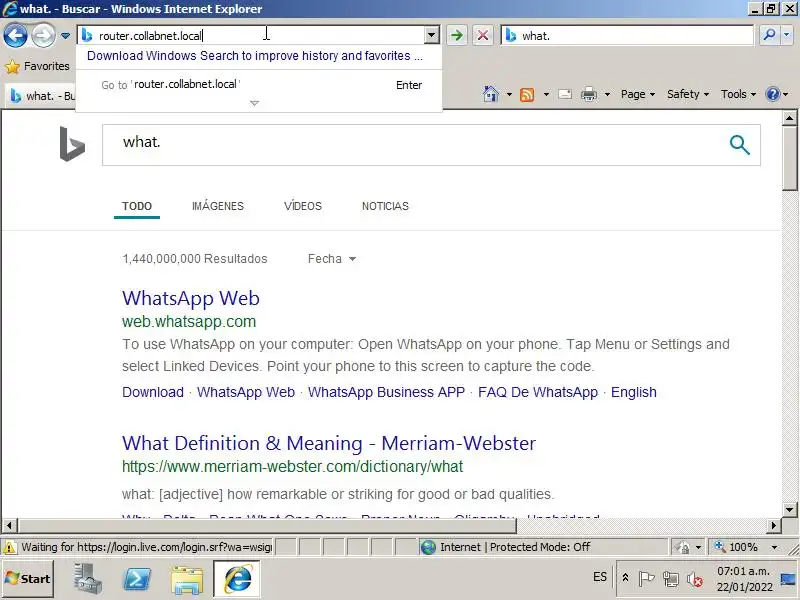The height and width of the screenshot is (600, 800).
Task: Show hidden tray icons arrow
Action: (625, 578)
